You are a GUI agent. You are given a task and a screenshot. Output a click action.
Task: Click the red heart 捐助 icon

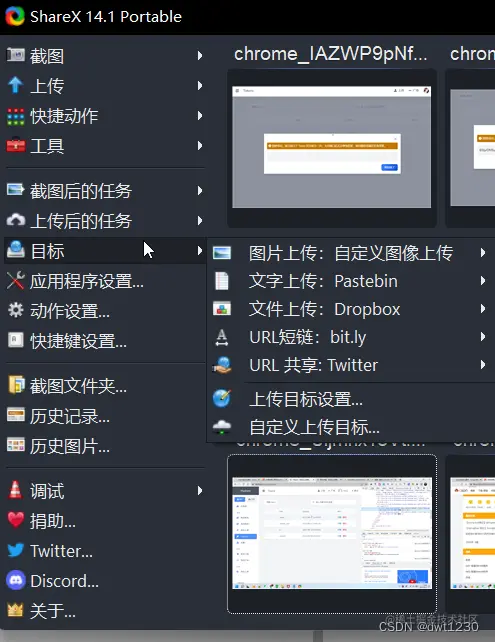16,520
